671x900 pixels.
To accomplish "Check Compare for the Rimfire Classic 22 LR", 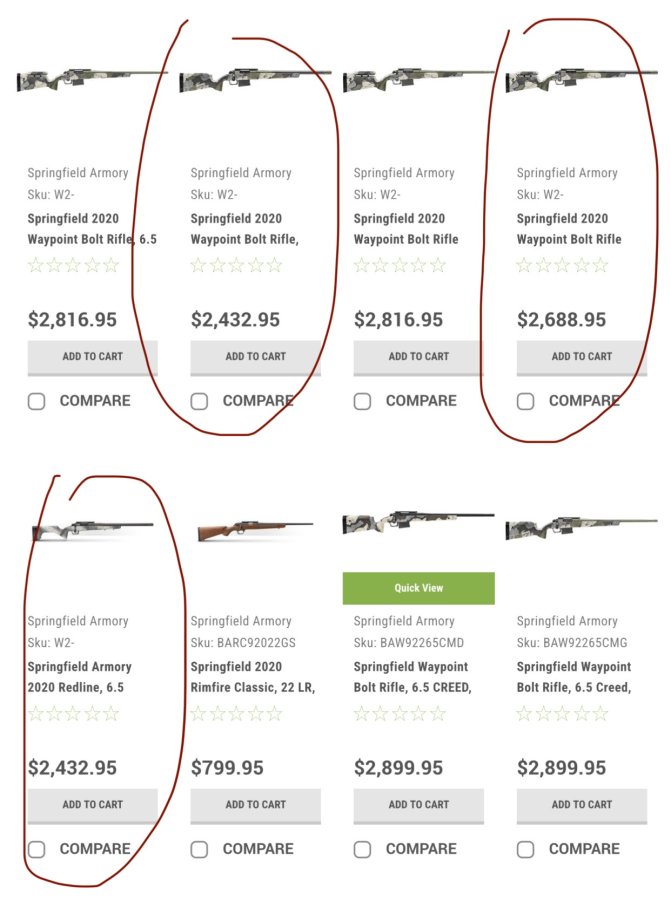I will (x=199, y=849).
